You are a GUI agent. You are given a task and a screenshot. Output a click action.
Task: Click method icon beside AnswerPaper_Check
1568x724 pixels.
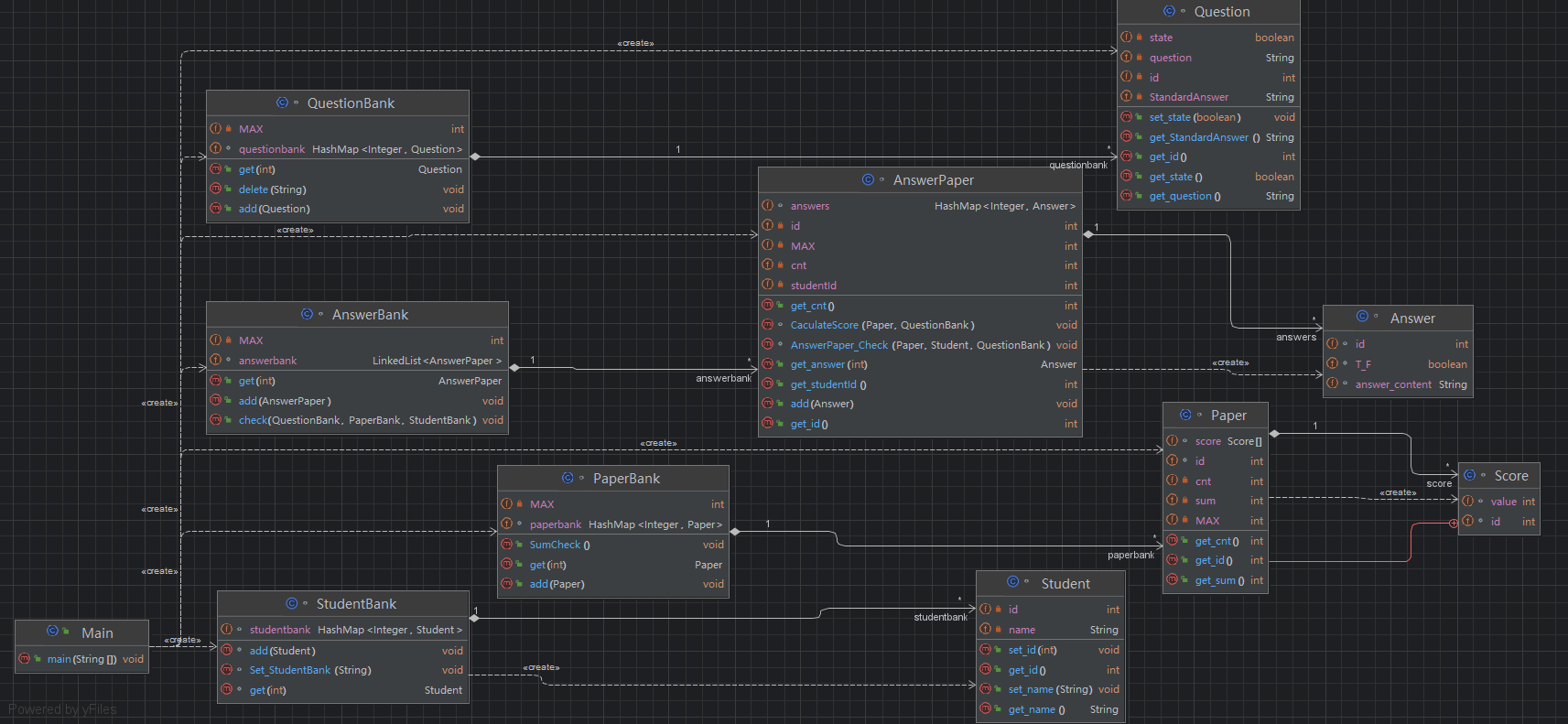[768, 344]
